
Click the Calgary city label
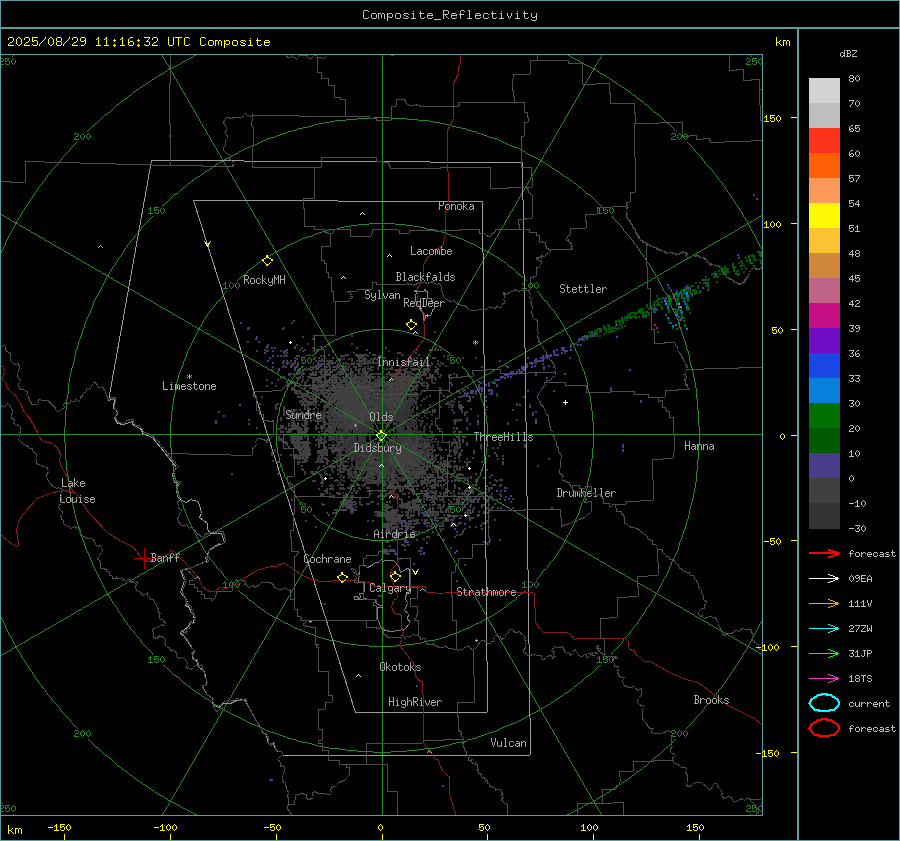point(390,588)
